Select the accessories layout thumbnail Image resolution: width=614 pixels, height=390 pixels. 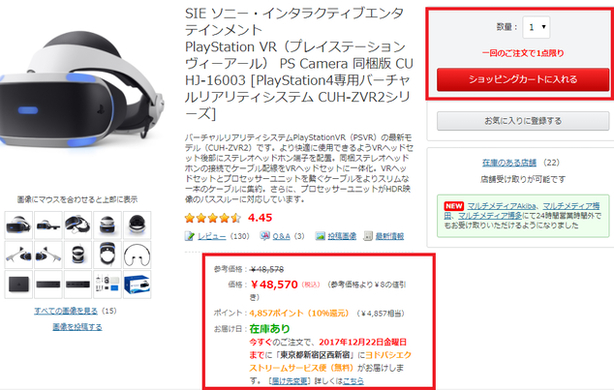click(107, 284)
